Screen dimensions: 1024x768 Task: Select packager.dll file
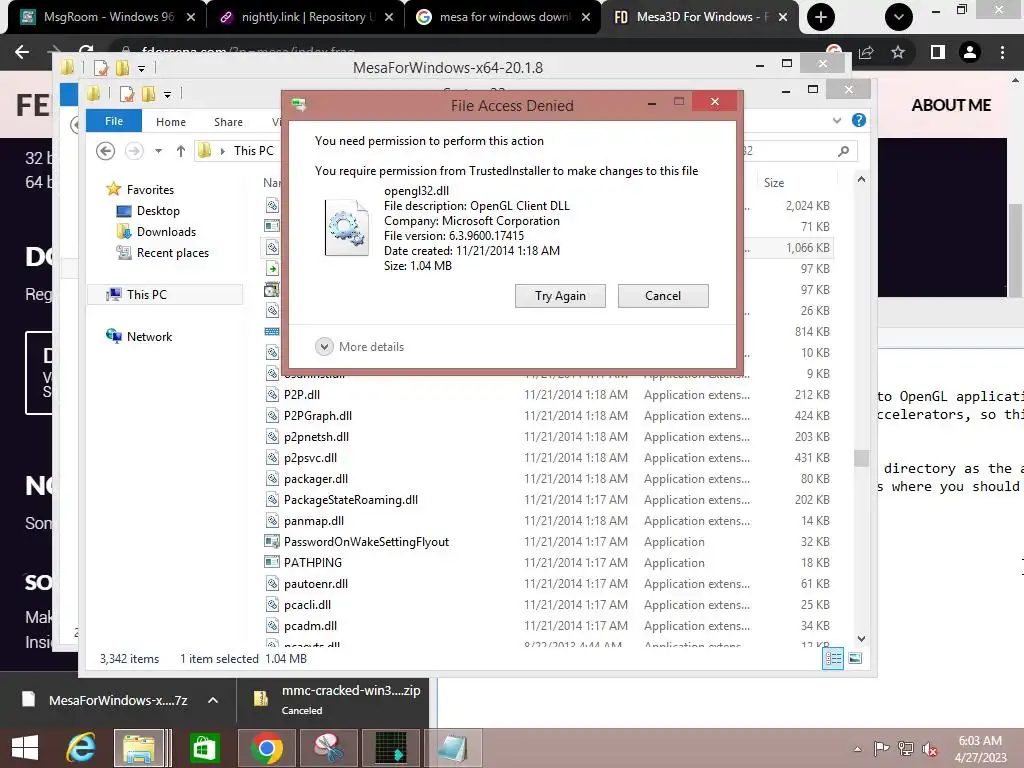click(x=315, y=479)
